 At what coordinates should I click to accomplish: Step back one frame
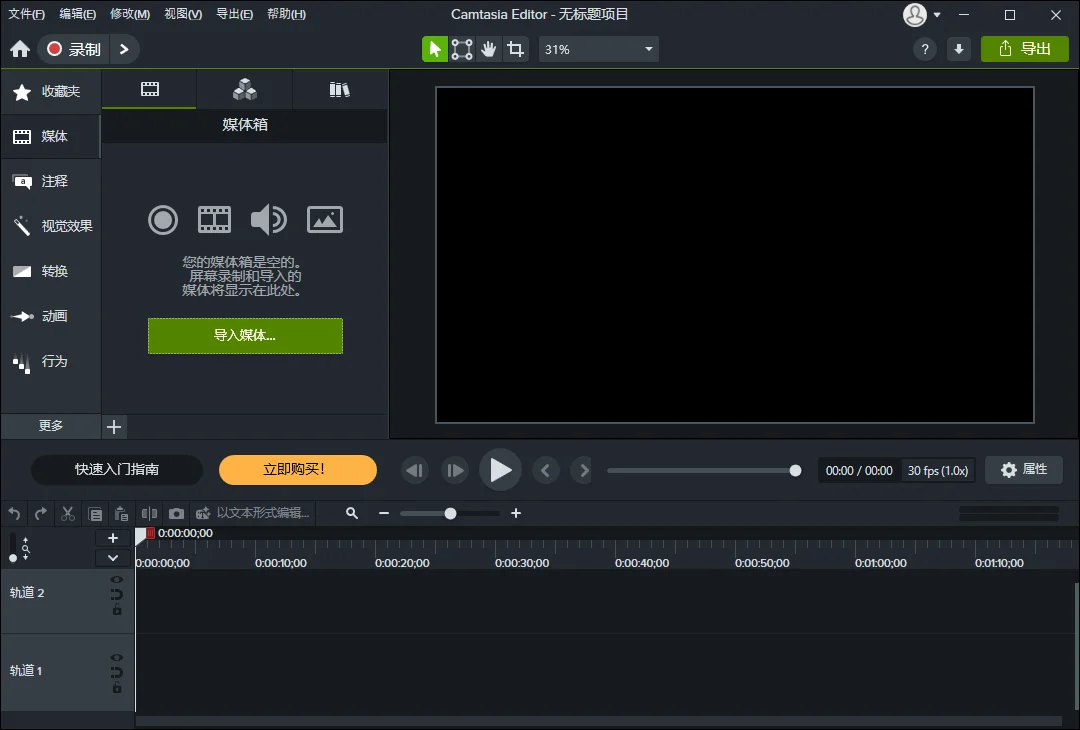click(415, 470)
